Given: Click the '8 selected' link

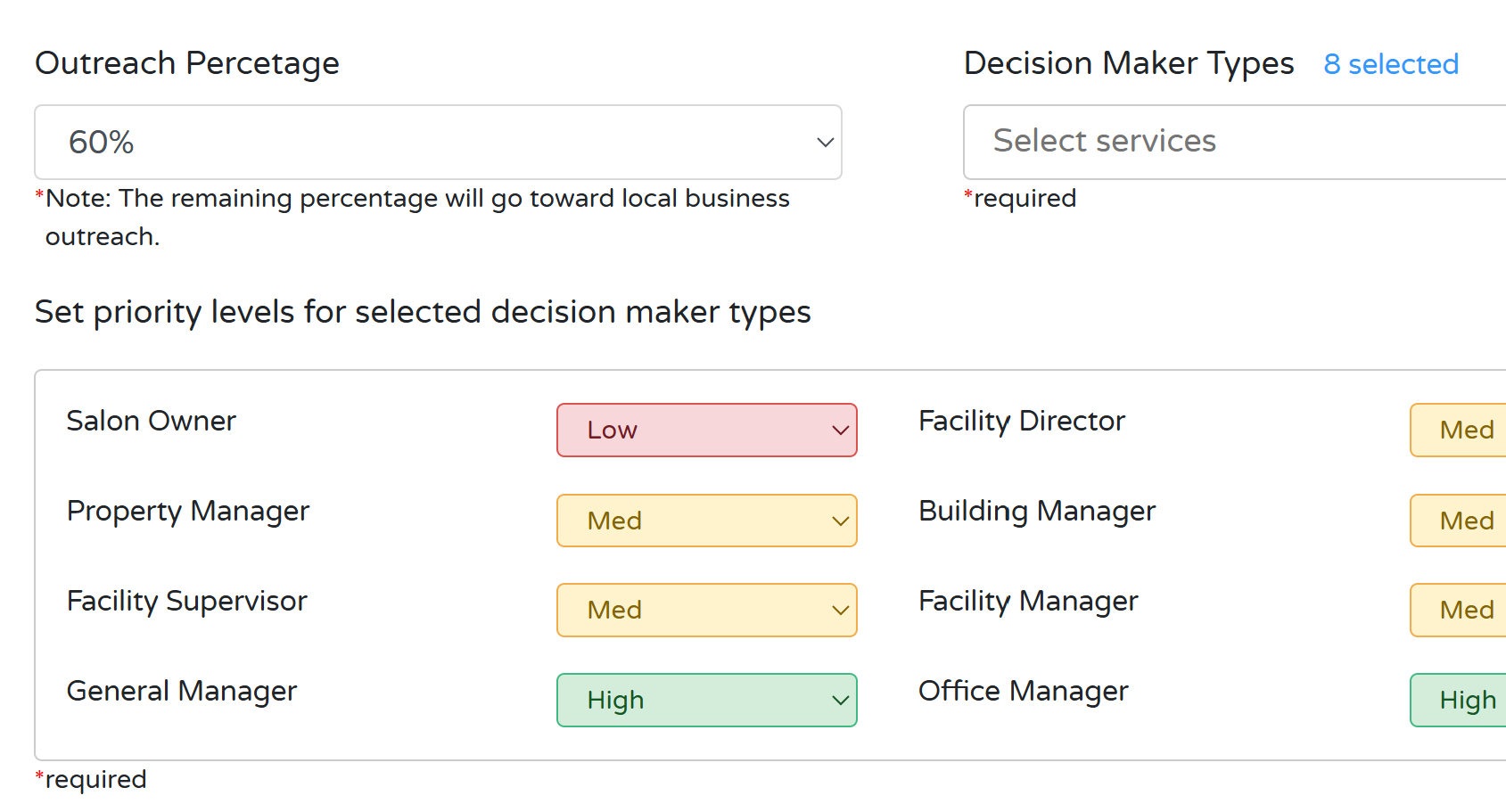Looking at the screenshot, I should (1390, 64).
